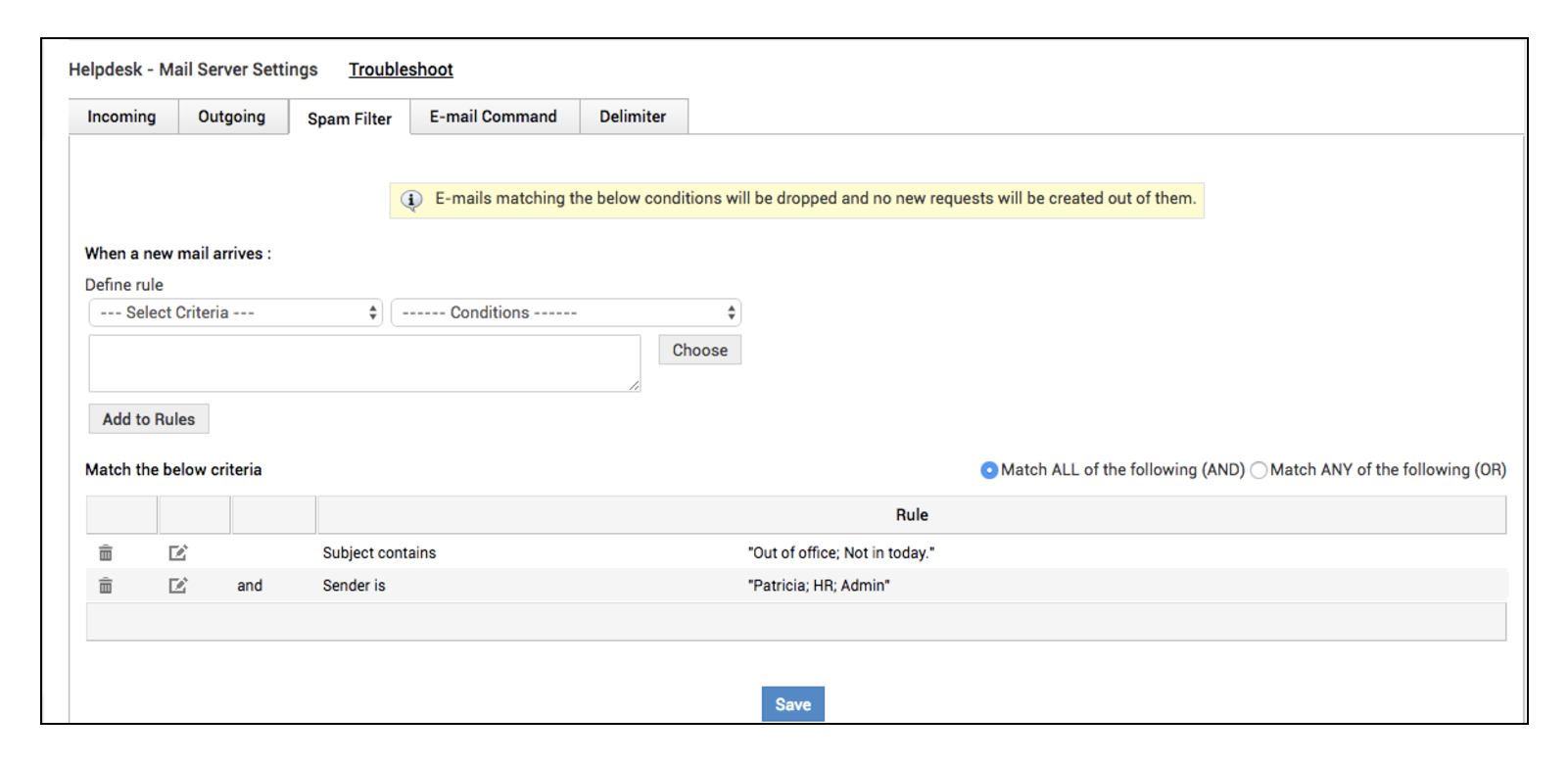Screen dimensions: 1568x763
Task: Open the Conditions dropdown
Action: click(x=566, y=312)
